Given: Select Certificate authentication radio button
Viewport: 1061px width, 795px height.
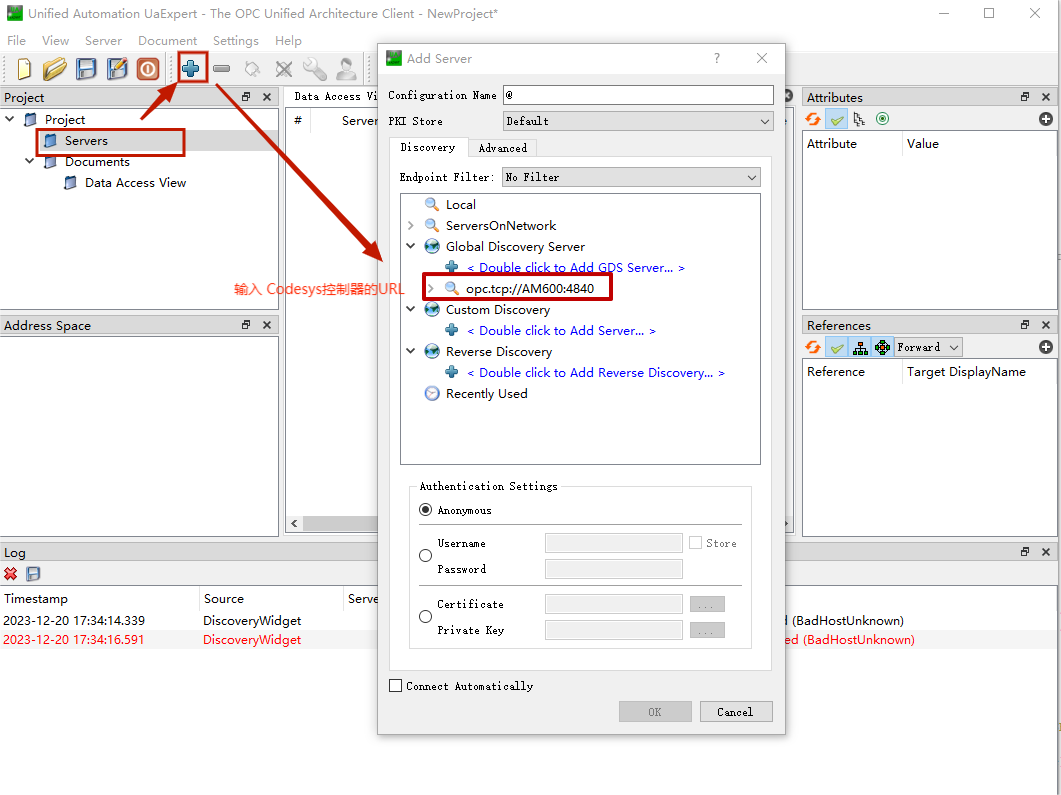Looking at the screenshot, I should click(x=426, y=616).
